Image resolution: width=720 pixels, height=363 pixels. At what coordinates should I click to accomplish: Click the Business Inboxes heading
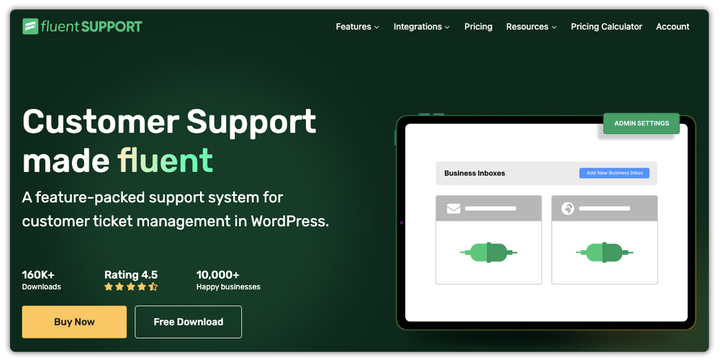(x=474, y=173)
